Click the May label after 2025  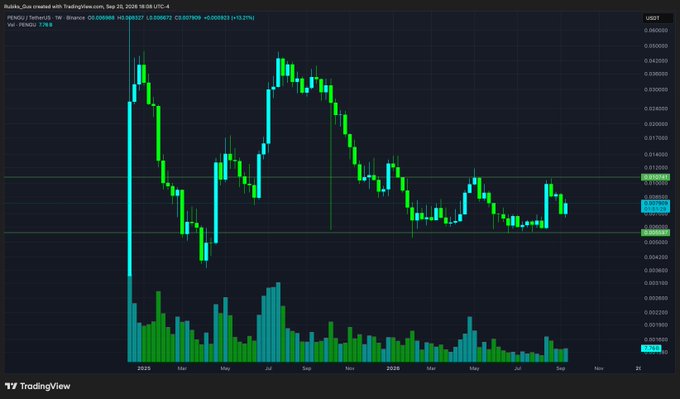click(225, 368)
